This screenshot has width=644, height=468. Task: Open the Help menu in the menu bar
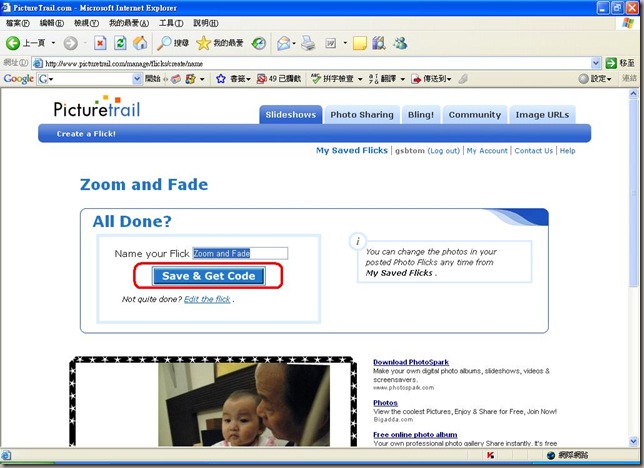click(206, 23)
